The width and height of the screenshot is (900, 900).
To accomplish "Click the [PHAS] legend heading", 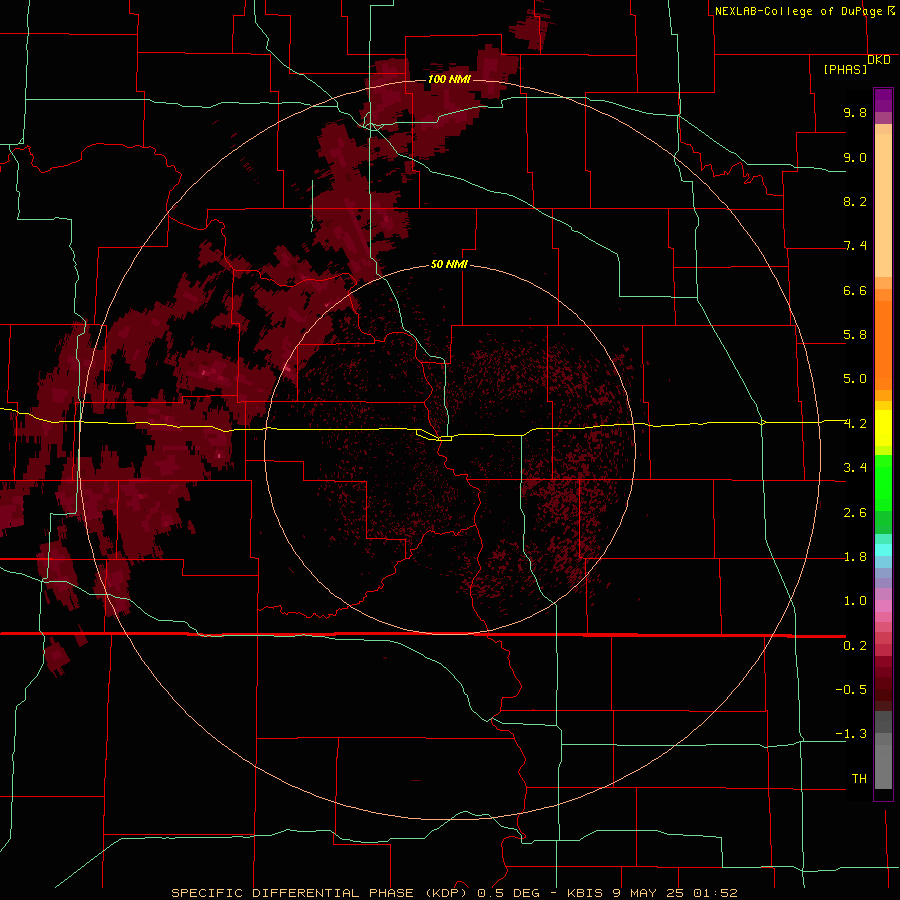I will (845, 69).
